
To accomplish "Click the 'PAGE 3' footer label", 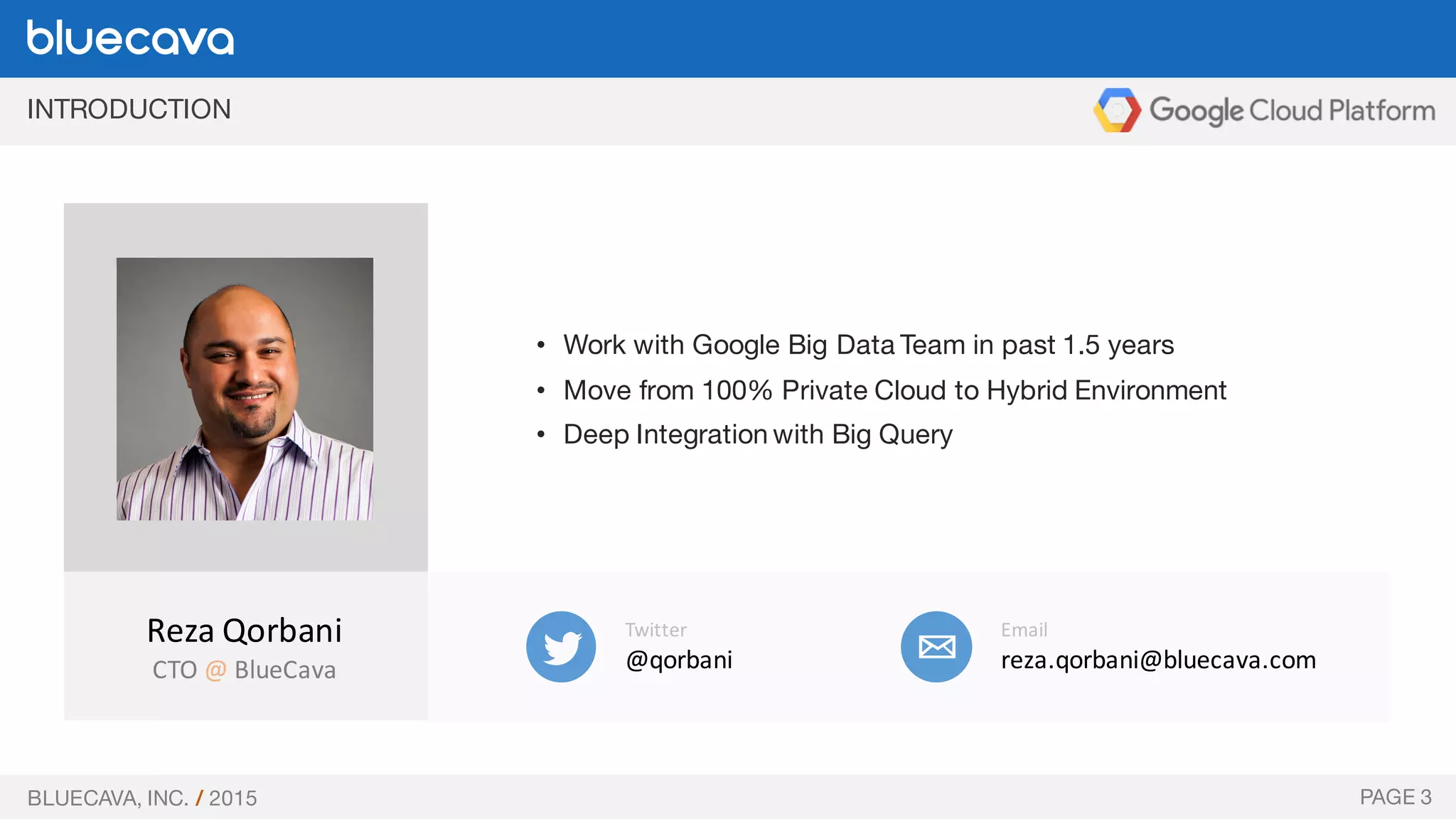I will coord(1396,797).
